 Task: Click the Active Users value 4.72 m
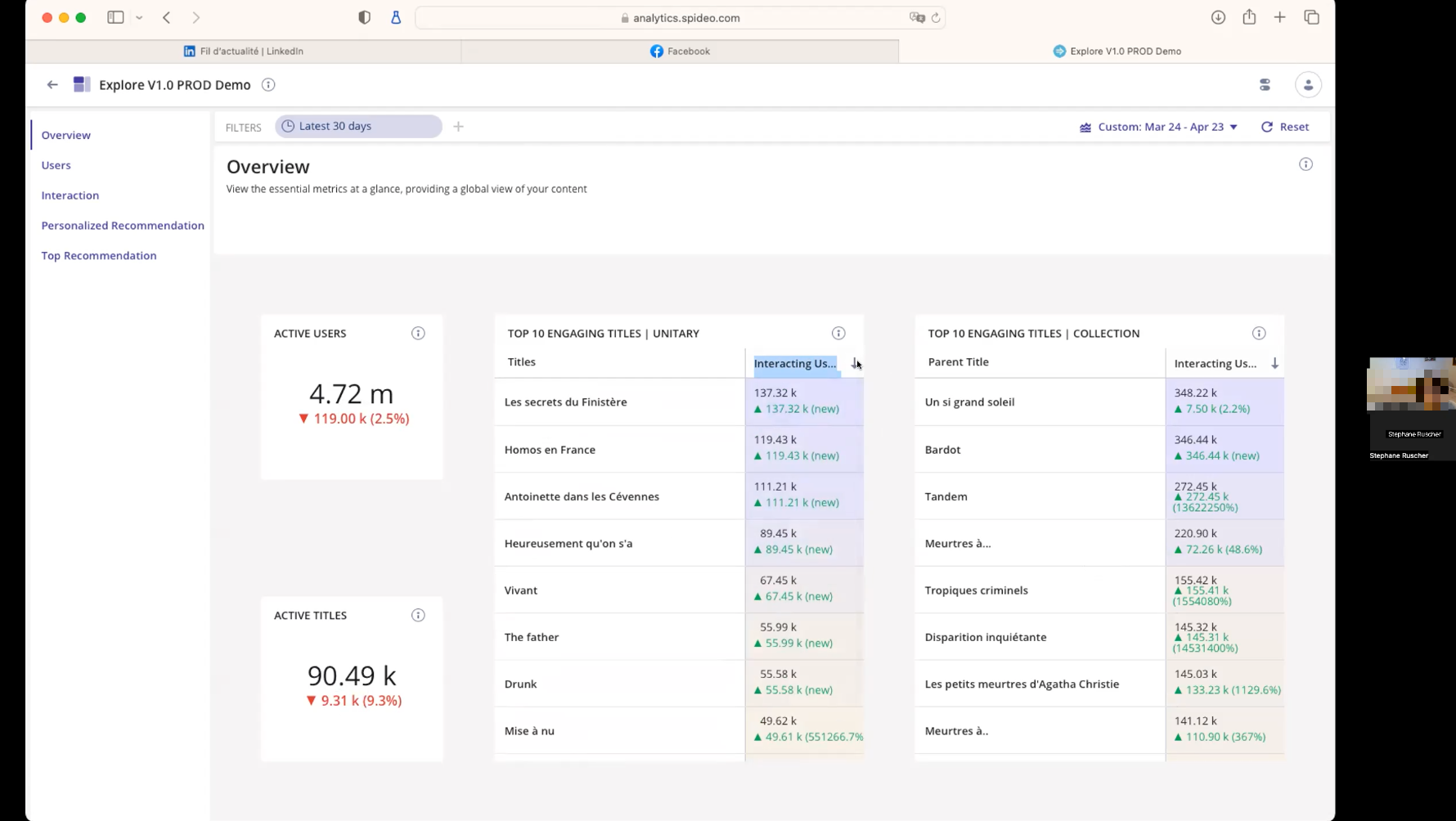352,394
